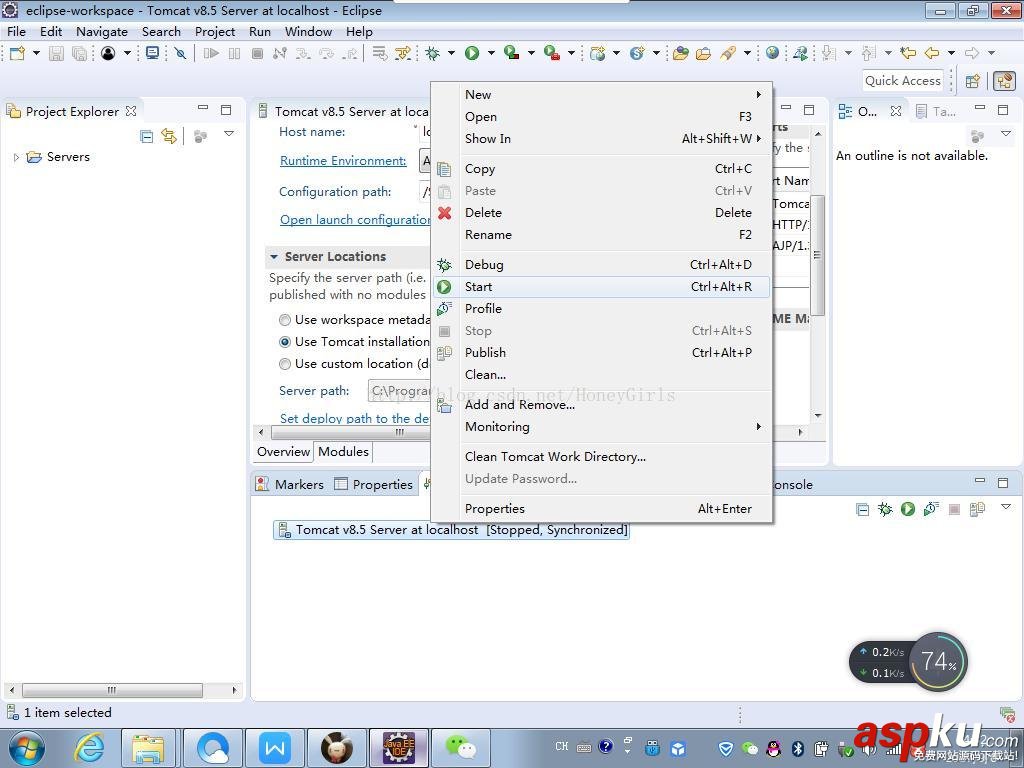Toggle Link with Editor in Project Explorer
The width and height of the screenshot is (1024, 768).
(169, 136)
